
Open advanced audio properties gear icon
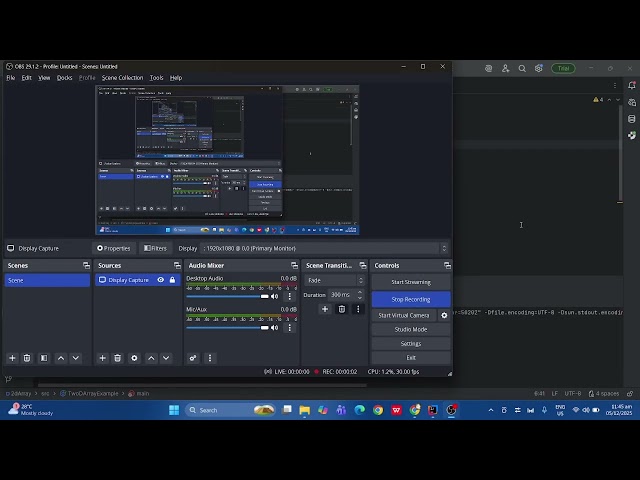[193, 358]
